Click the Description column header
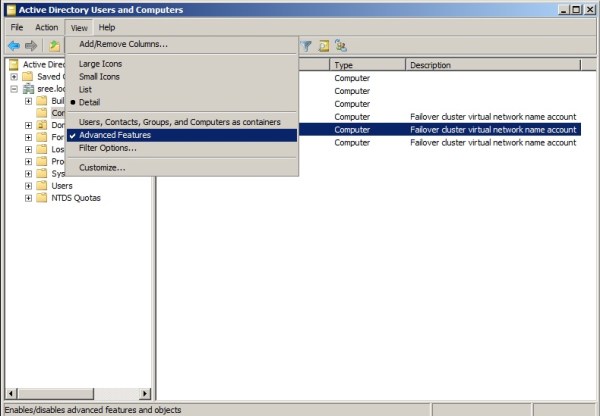600x416 pixels. point(490,65)
